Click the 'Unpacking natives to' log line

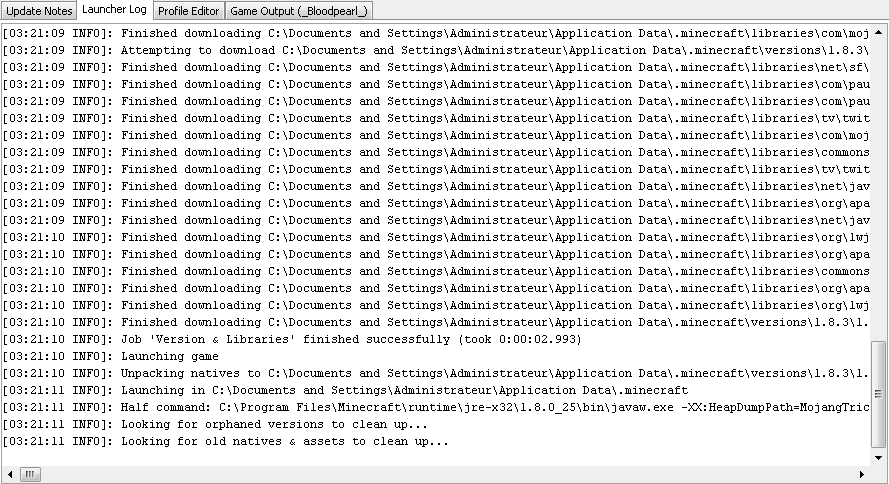(x=435, y=373)
